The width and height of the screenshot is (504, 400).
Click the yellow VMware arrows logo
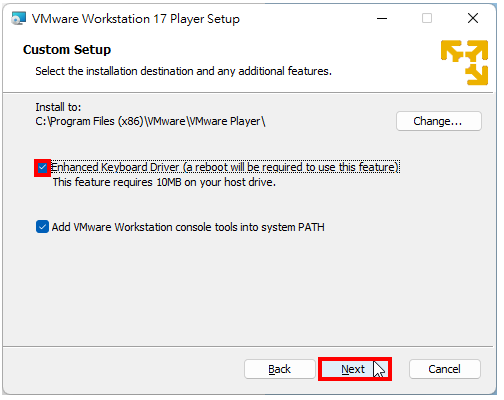click(x=464, y=63)
